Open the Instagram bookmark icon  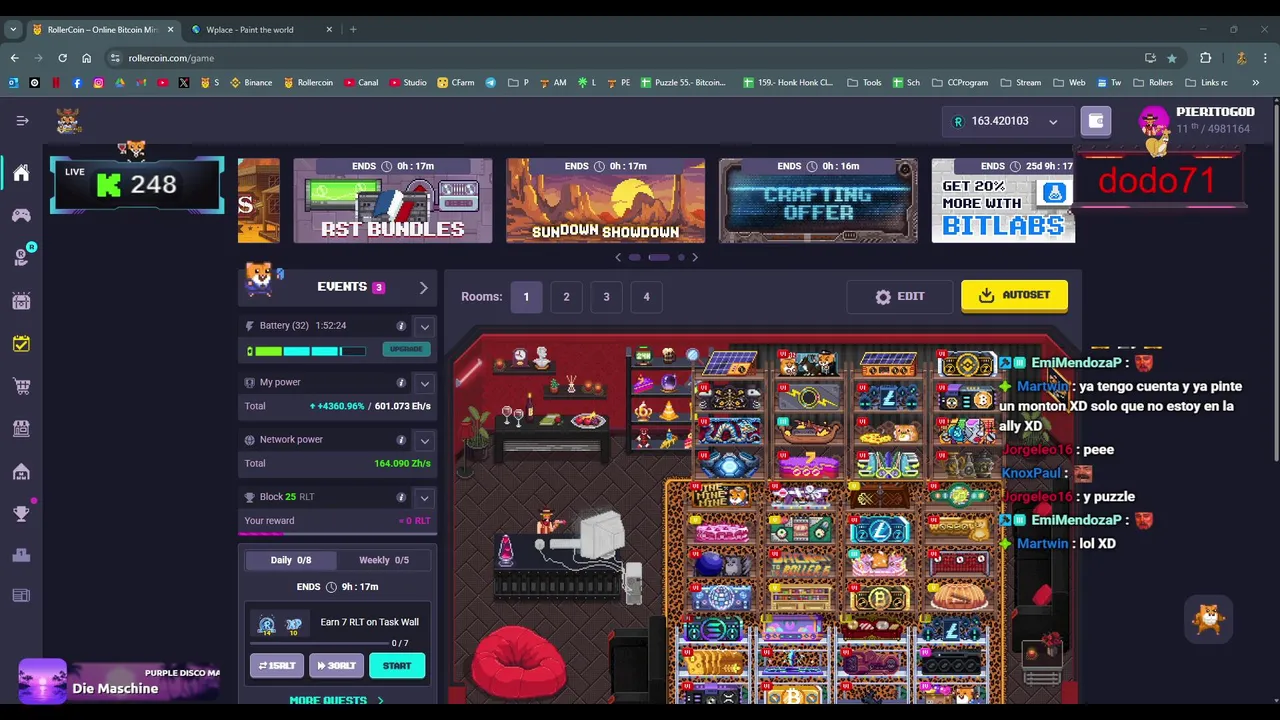point(98,83)
